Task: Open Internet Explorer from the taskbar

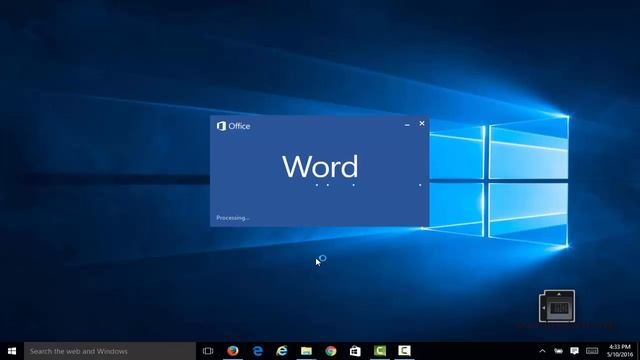Action: [282, 351]
